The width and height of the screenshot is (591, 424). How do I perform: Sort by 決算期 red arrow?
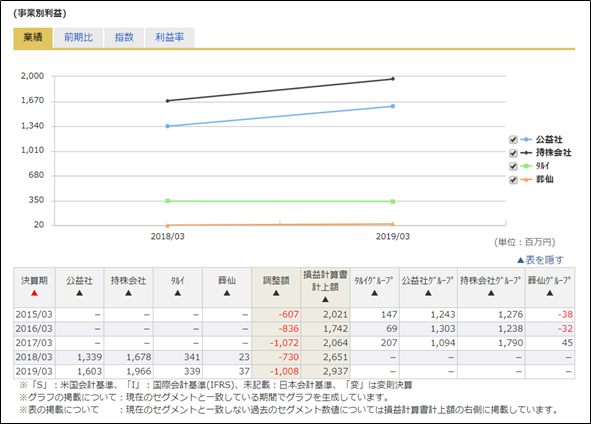tap(34, 293)
